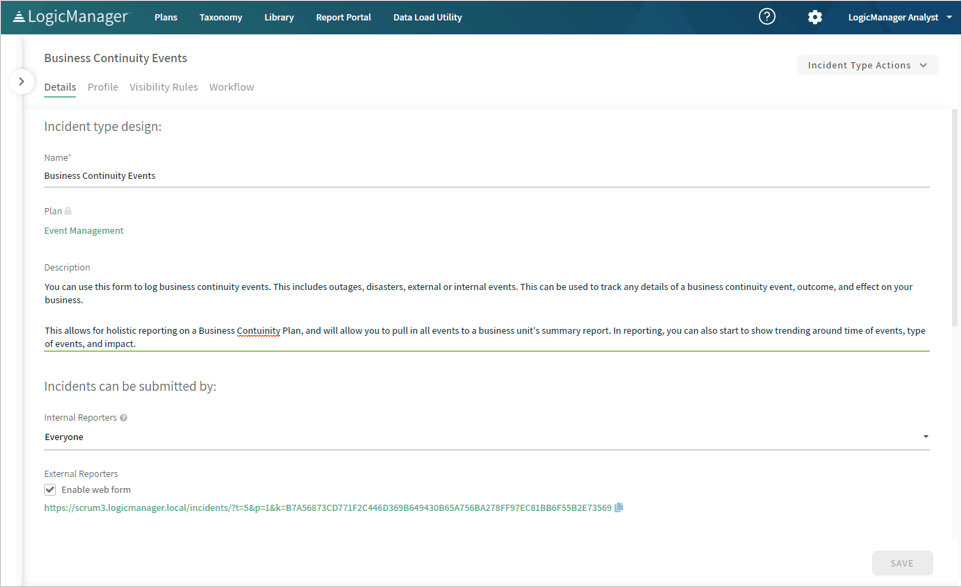Open the help question mark icon
962x587 pixels.
[767, 17]
